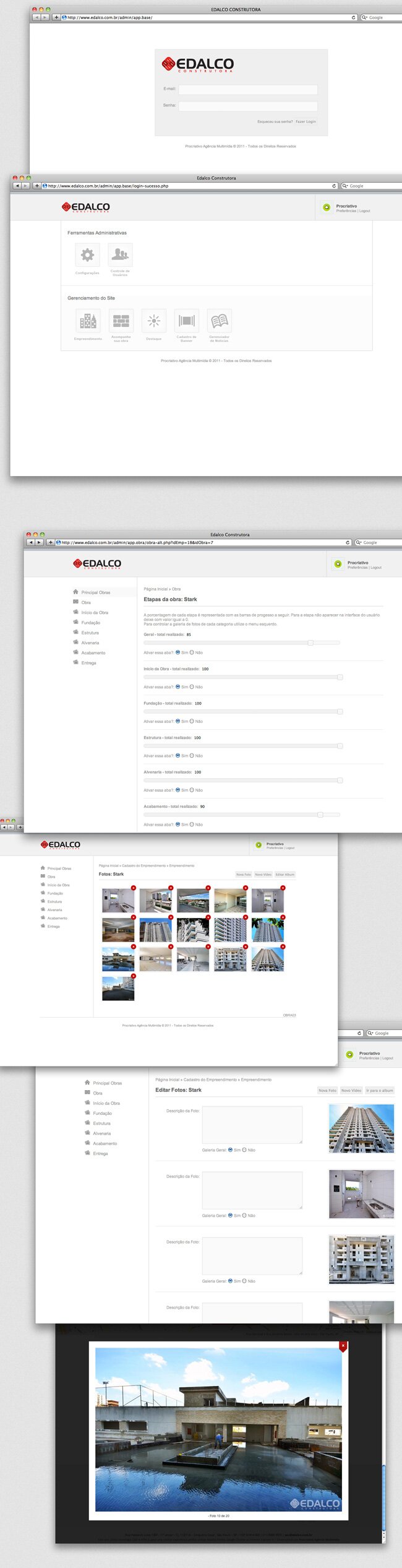The height and width of the screenshot is (1568, 402).
Task: Select Não for Alvenaria tab activation
Action: point(192,790)
